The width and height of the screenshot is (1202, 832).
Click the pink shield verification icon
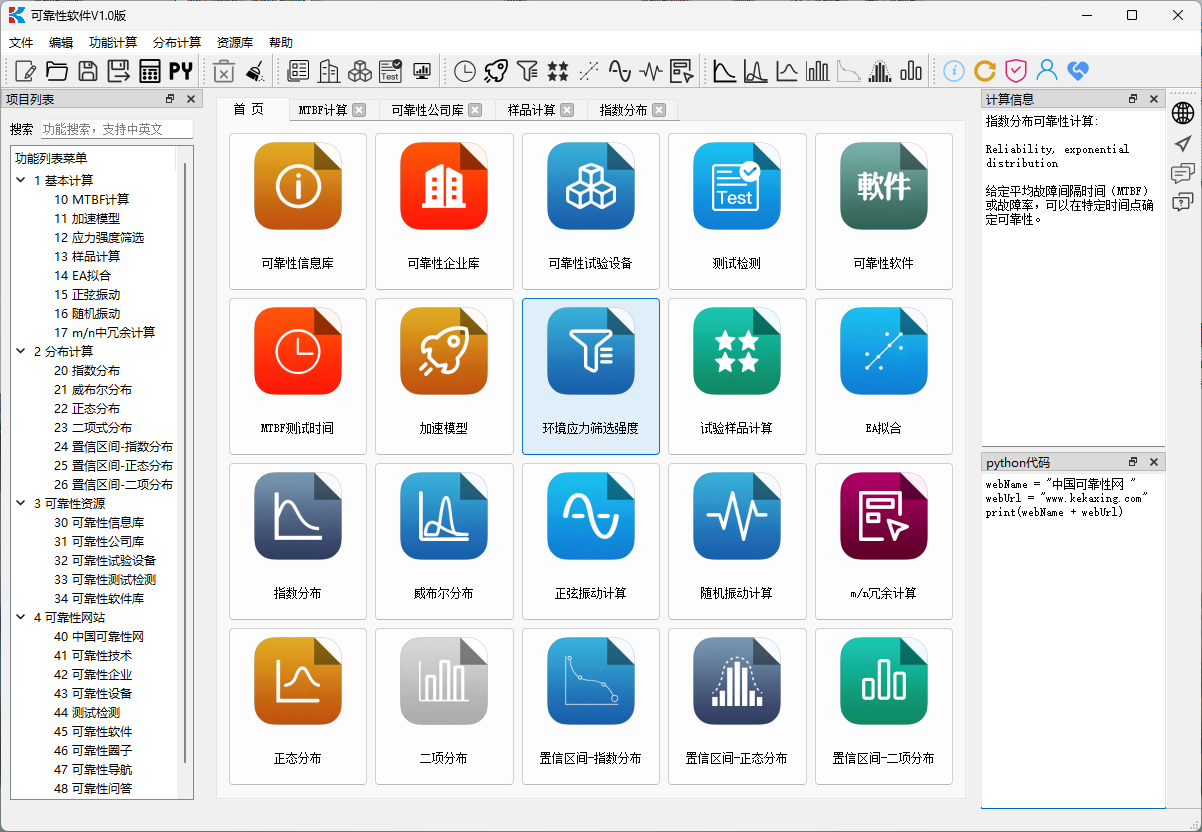tap(1016, 70)
